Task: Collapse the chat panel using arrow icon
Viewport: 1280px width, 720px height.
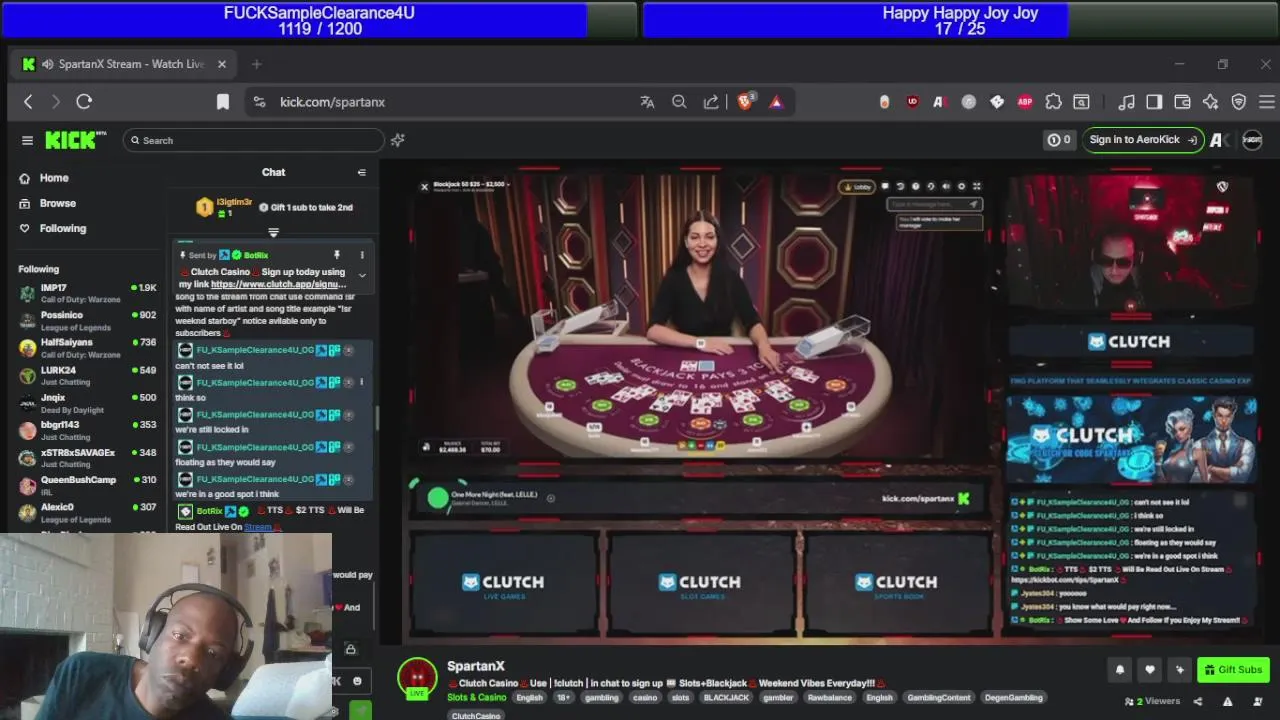Action: (x=362, y=172)
